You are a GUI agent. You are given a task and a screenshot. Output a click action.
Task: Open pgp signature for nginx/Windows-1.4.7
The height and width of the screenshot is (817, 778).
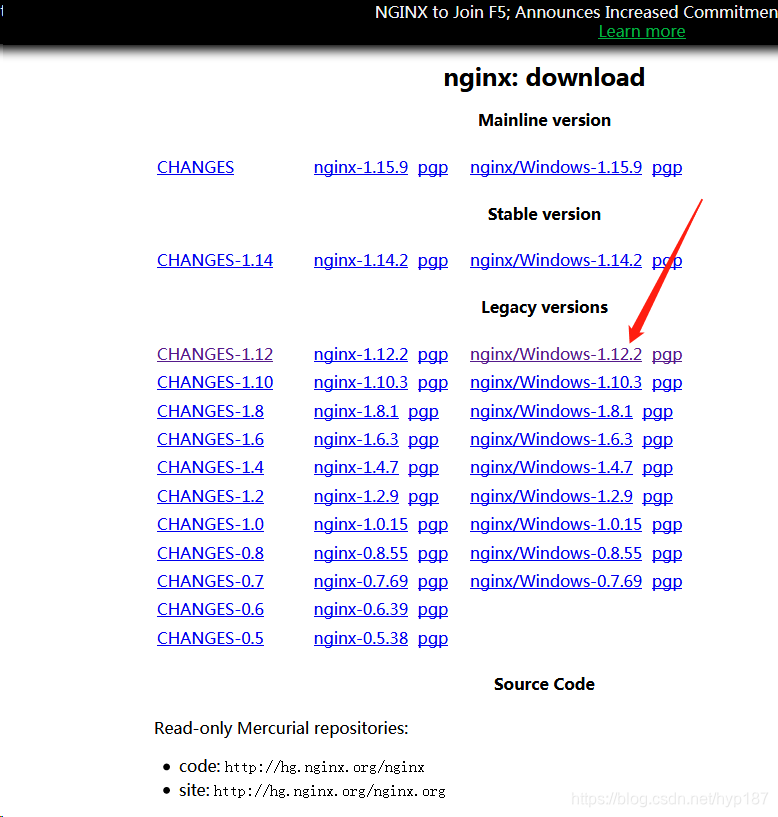click(x=657, y=468)
